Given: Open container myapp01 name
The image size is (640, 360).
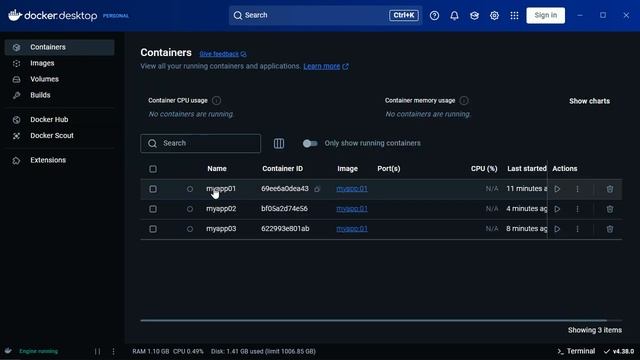Looking at the screenshot, I should (221, 189).
